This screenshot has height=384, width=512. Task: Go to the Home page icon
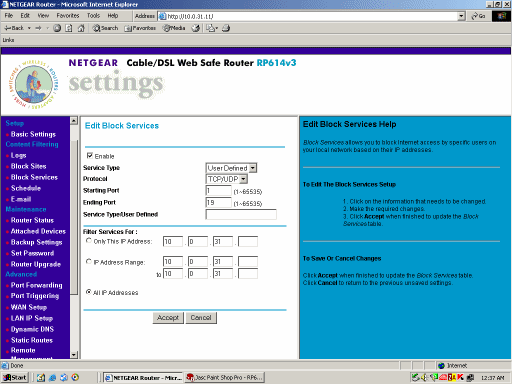[81, 28]
